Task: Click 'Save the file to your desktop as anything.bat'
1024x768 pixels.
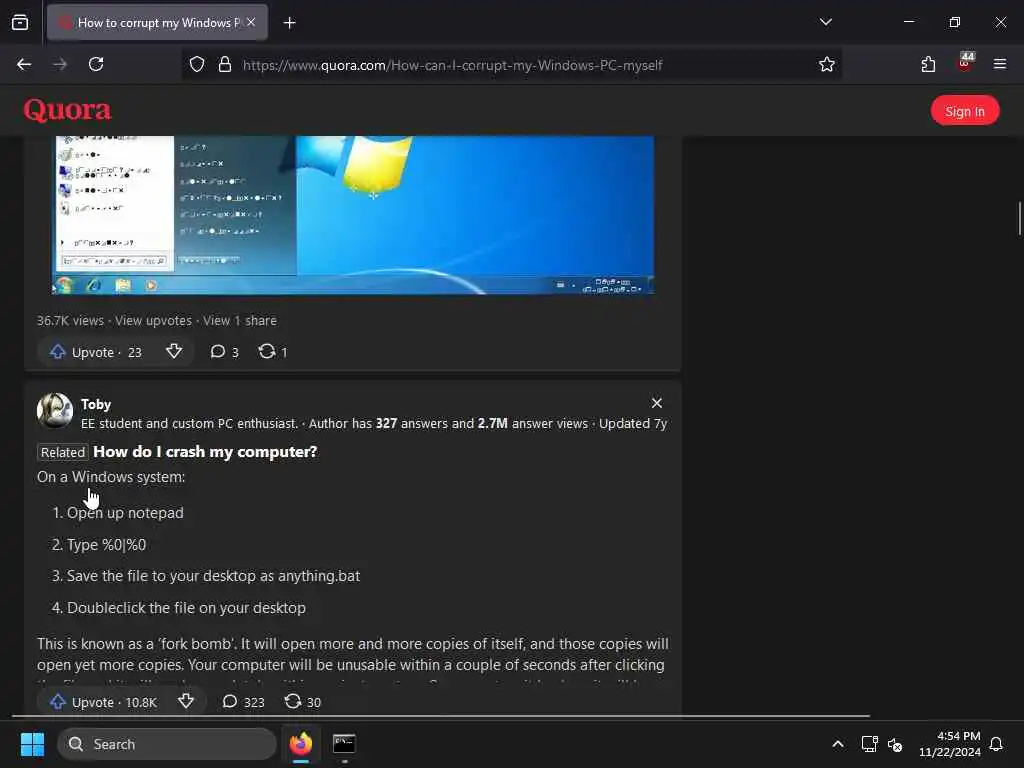Action: point(214,576)
